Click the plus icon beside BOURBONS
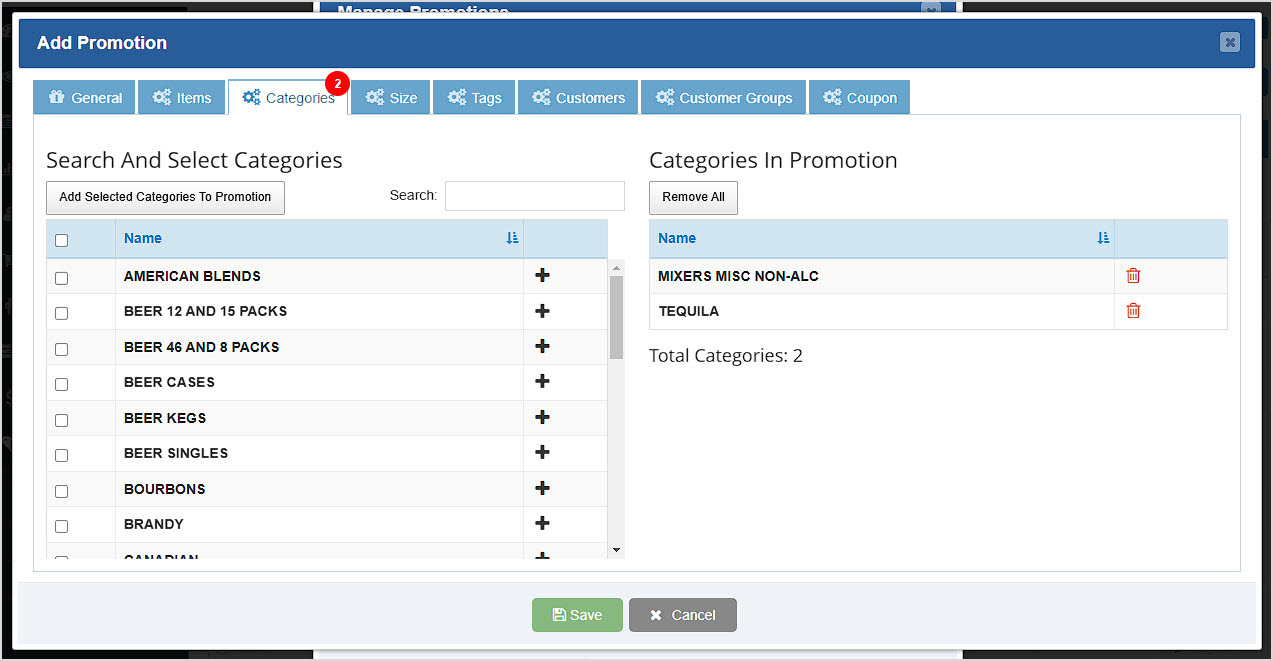The width and height of the screenshot is (1273, 661). point(541,487)
